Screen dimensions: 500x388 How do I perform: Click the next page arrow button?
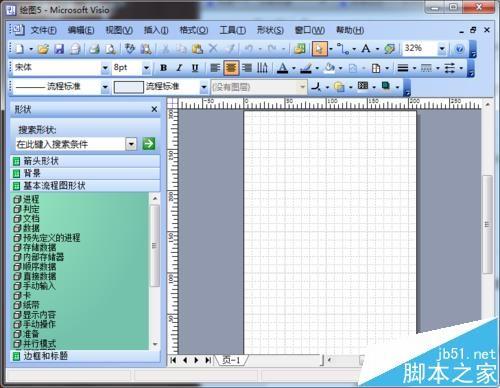[196, 360]
